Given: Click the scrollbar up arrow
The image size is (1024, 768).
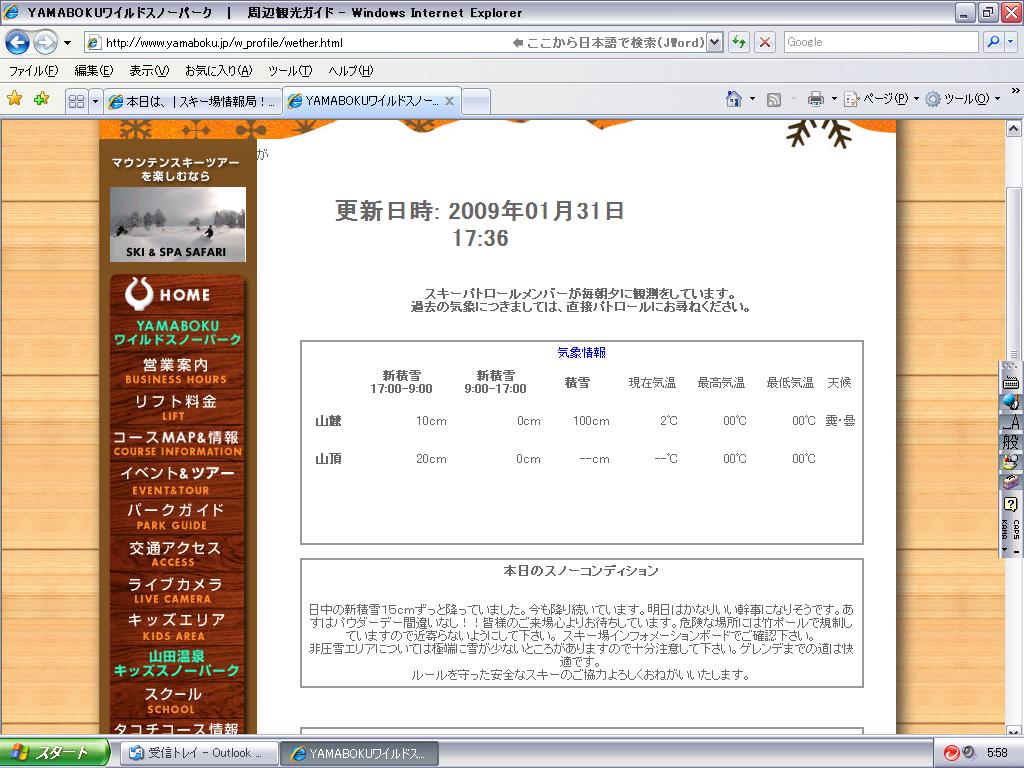Looking at the screenshot, I should (1014, 129).
